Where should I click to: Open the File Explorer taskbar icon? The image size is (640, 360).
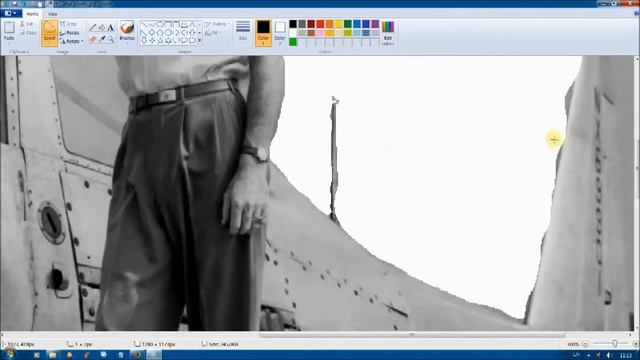click(53, 355)
